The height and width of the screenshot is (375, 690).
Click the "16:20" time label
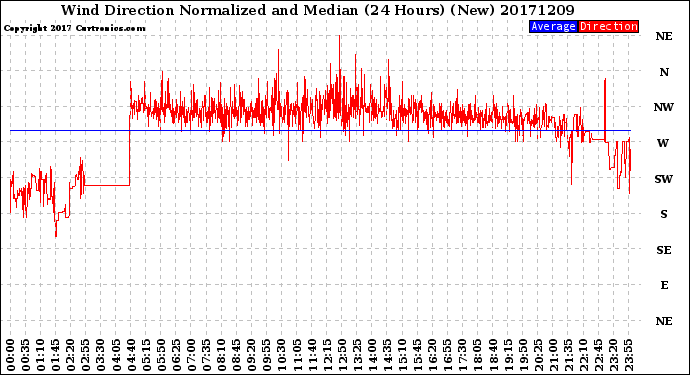433,355
